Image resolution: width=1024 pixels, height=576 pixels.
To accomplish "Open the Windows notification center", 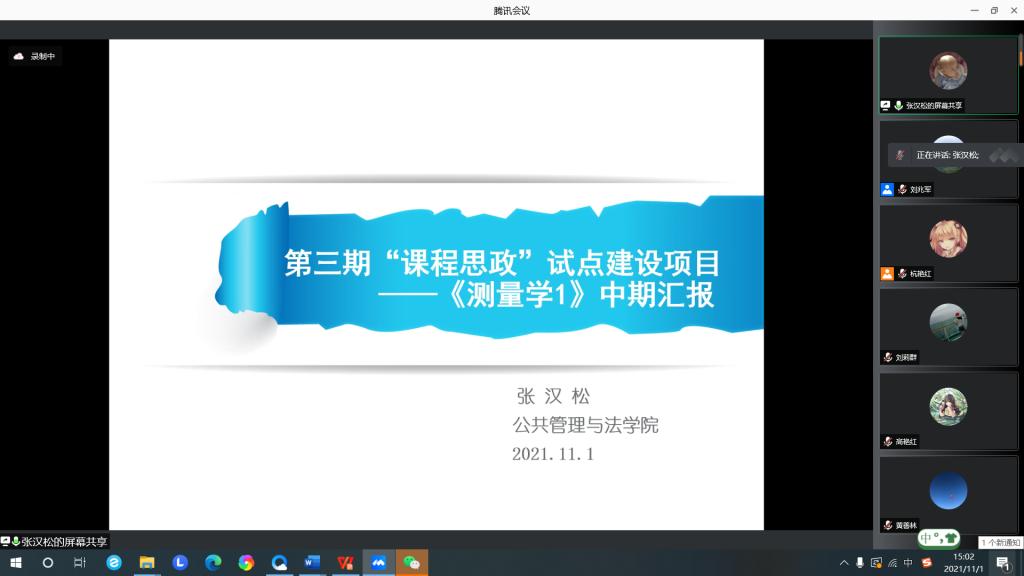I will click(x=1002, y=563).
